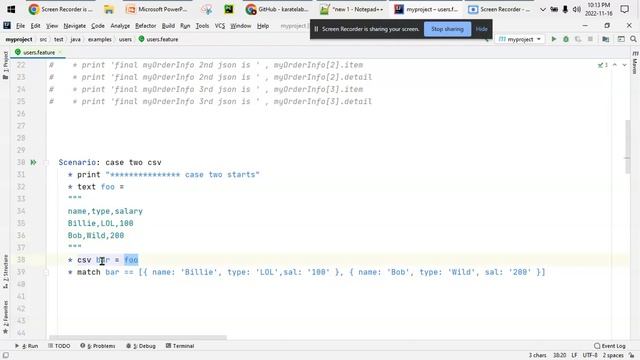Viewport: 640px width, 360px height.
Task: Open the Project tool window sidebar
Action: click(x=5, y=64)
